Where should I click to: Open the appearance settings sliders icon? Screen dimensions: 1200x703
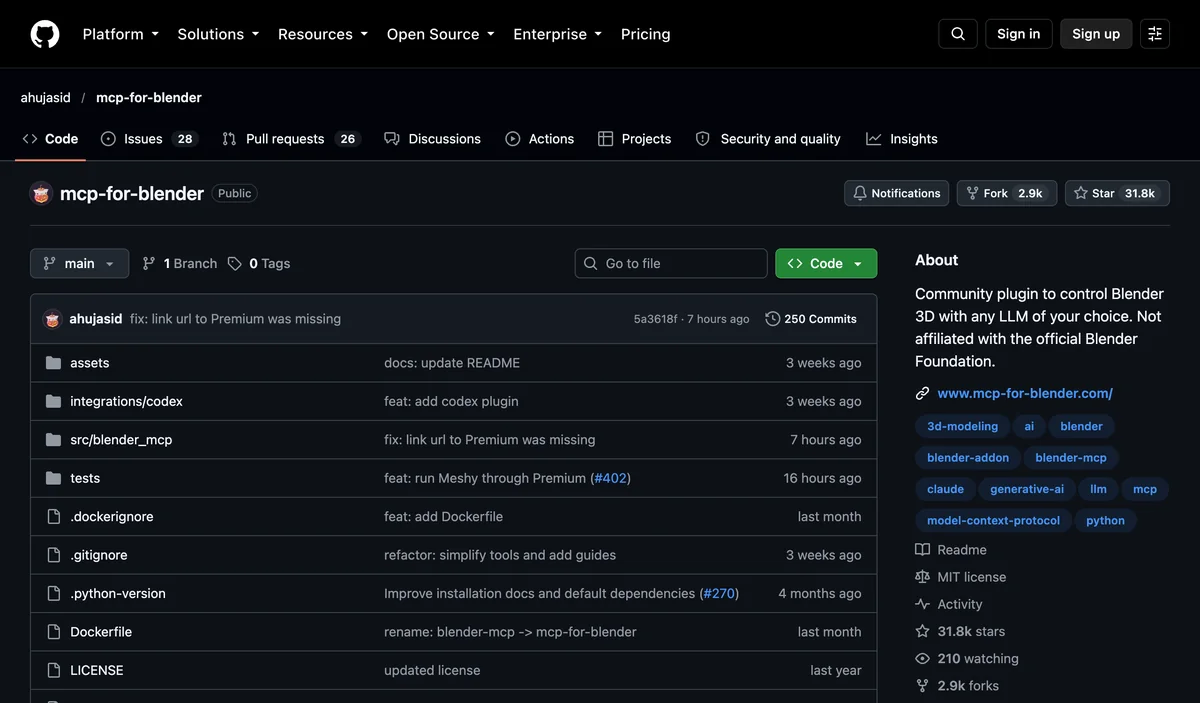(x=1155, y=34)
